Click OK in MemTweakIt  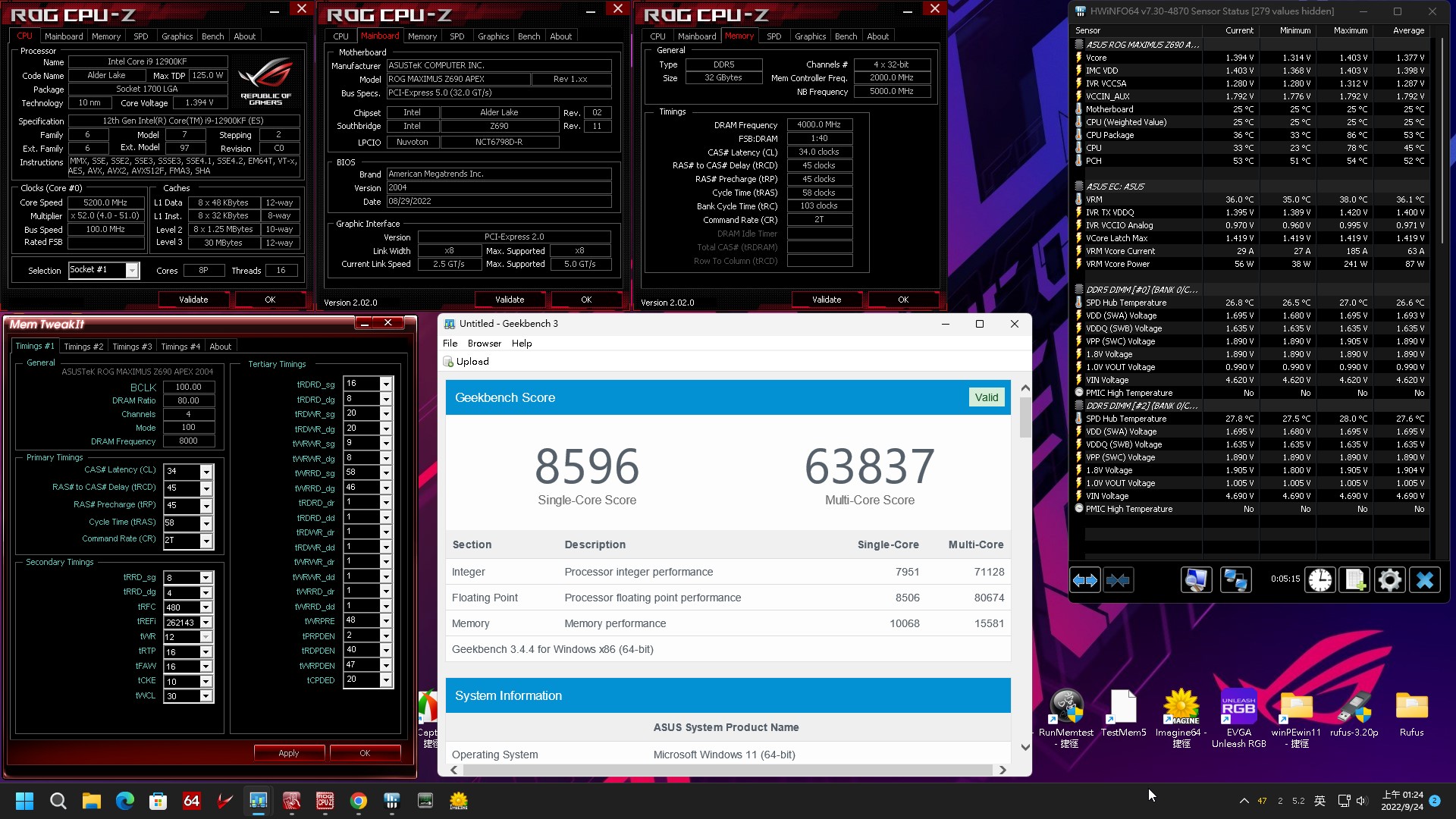[x=365, y=753]
